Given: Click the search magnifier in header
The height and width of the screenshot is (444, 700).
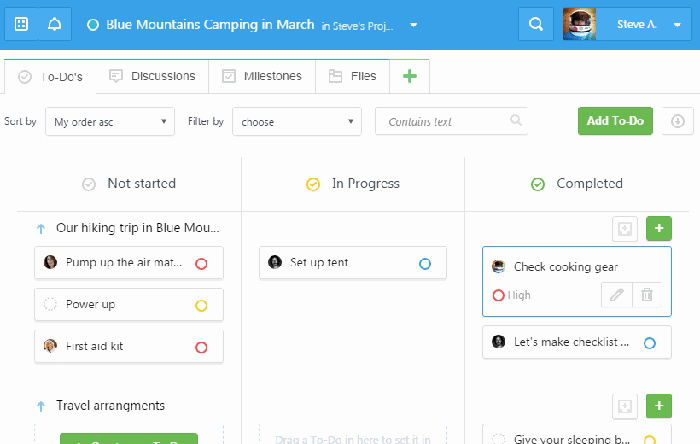Looking at the screenshot, I should click(x=536, y=24).
